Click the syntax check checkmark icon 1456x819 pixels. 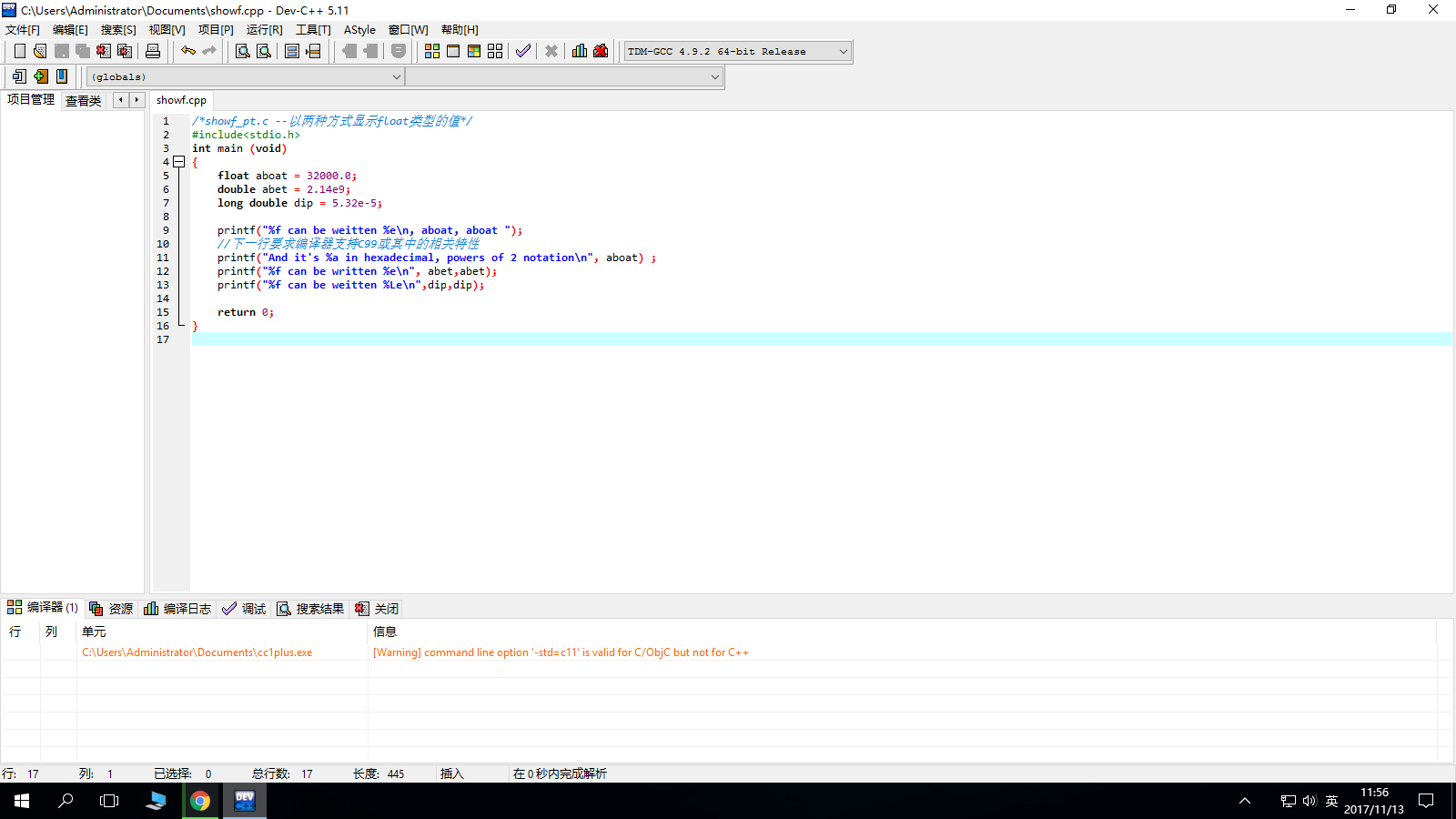point(523,51)
